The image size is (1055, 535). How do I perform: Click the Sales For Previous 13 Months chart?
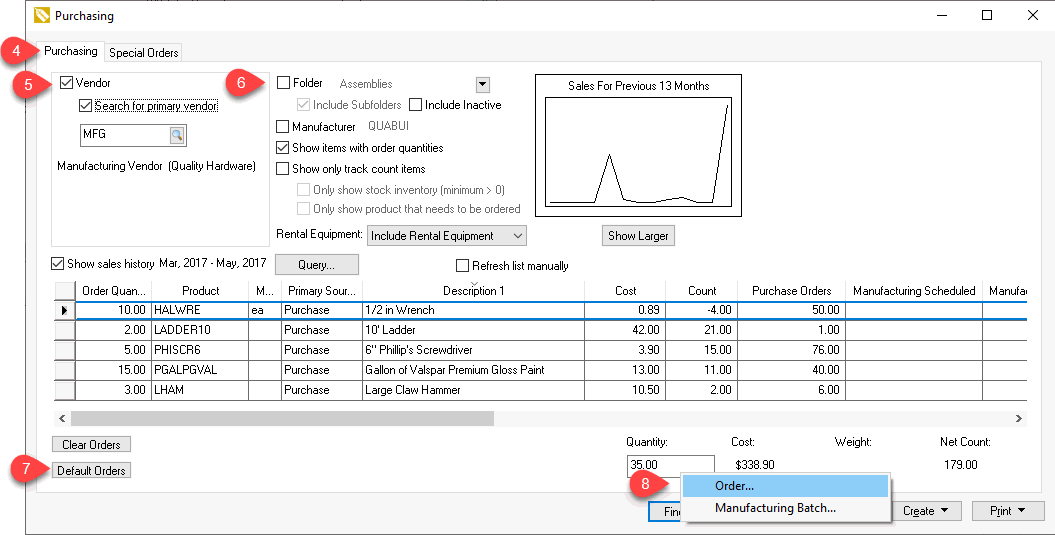[x=638, y=145]
